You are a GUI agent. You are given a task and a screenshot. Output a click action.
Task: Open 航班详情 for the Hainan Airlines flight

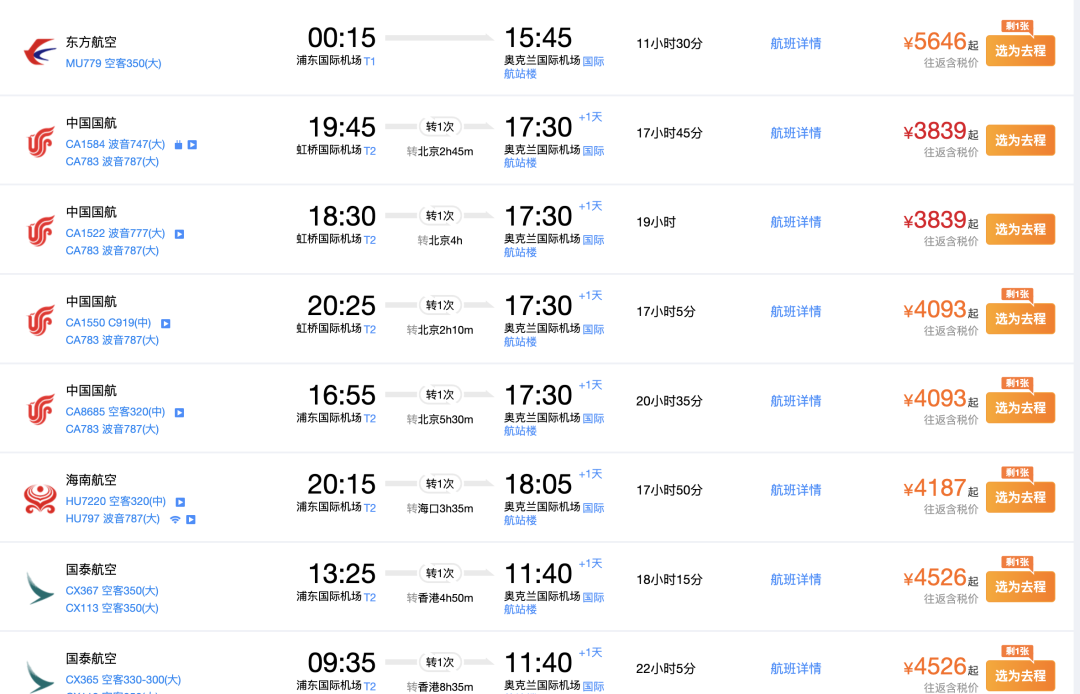[796, 490]
